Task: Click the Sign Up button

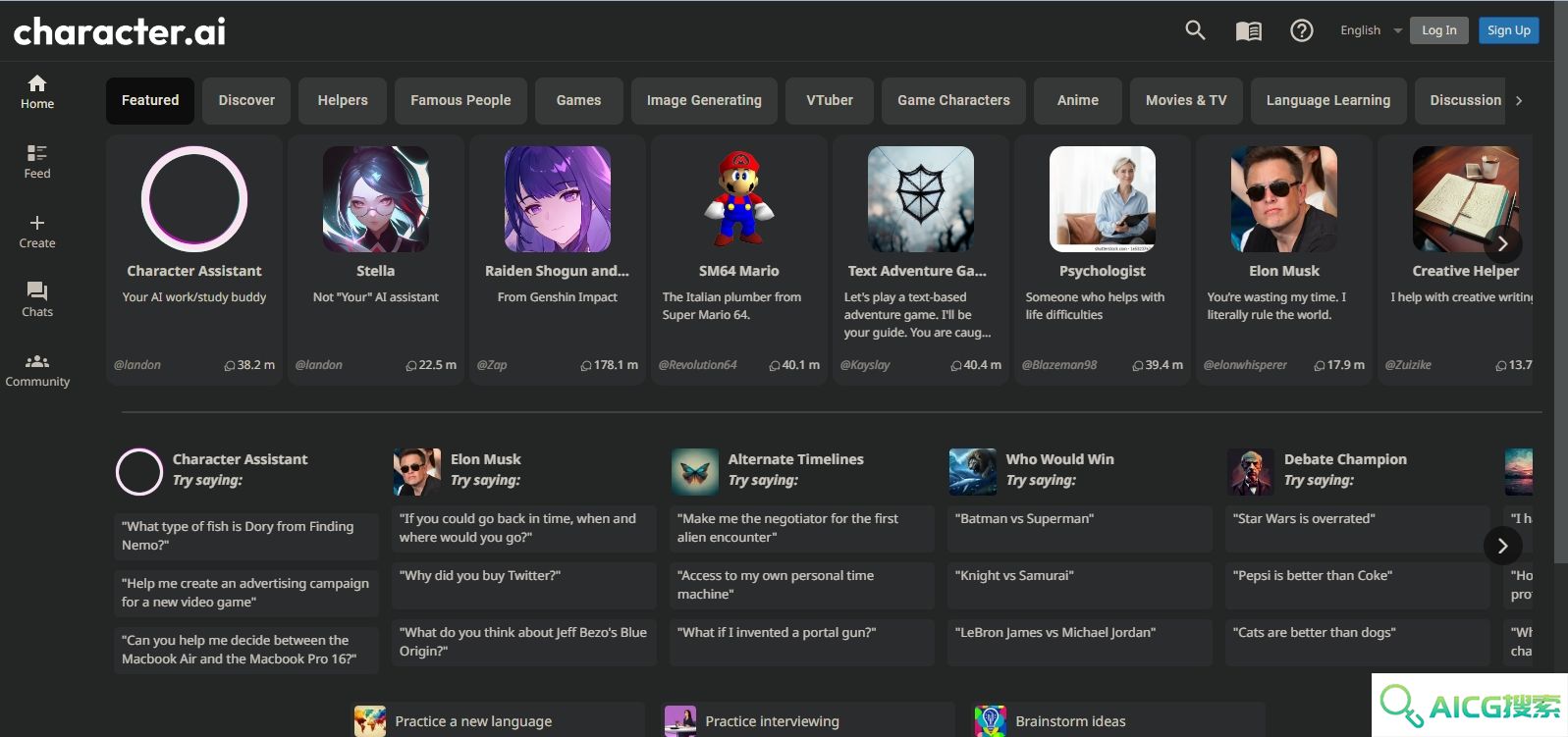Action: [x=1509, y=30]
